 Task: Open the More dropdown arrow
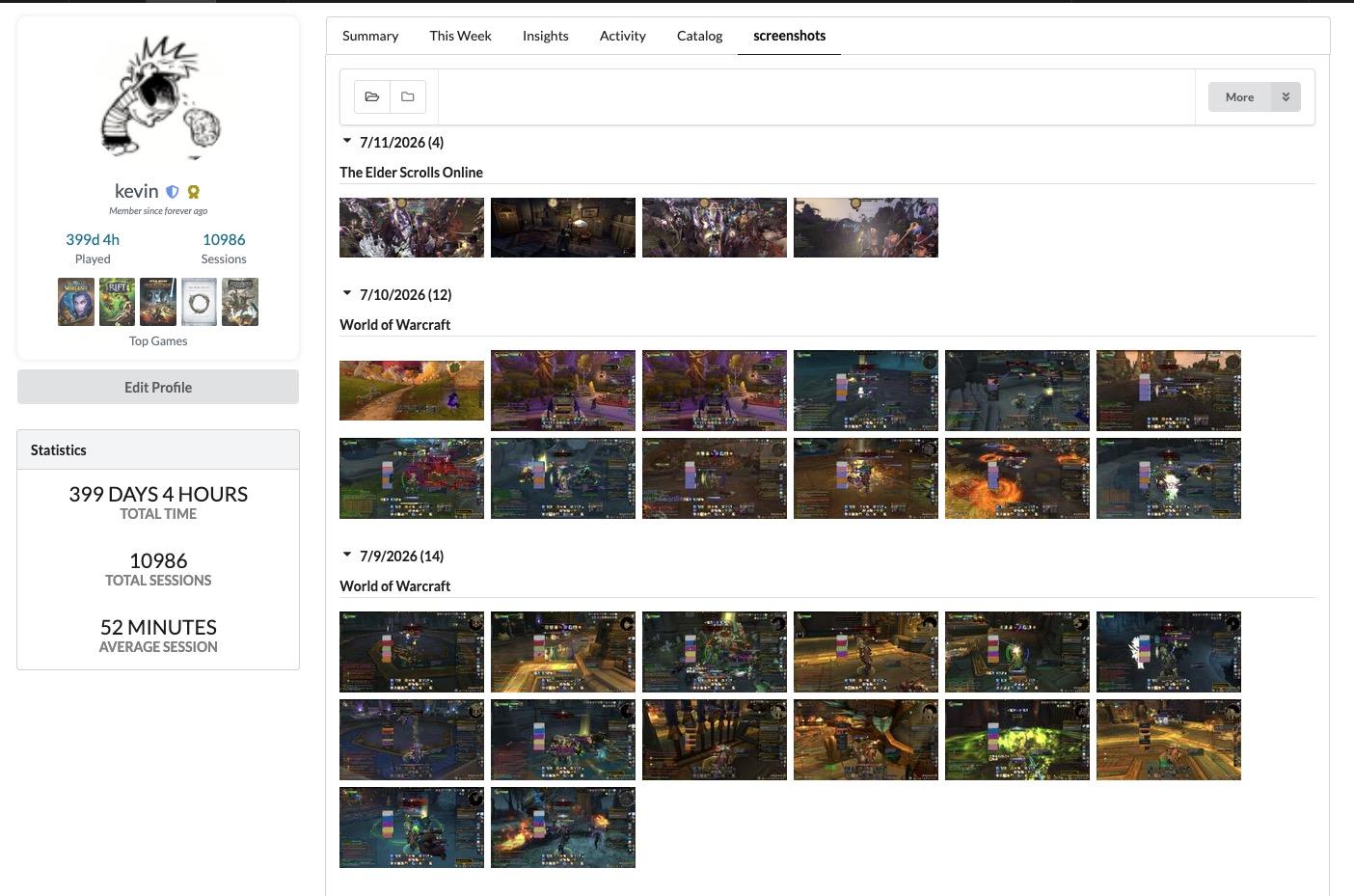pyautogui.click(x=1286, y=96)
